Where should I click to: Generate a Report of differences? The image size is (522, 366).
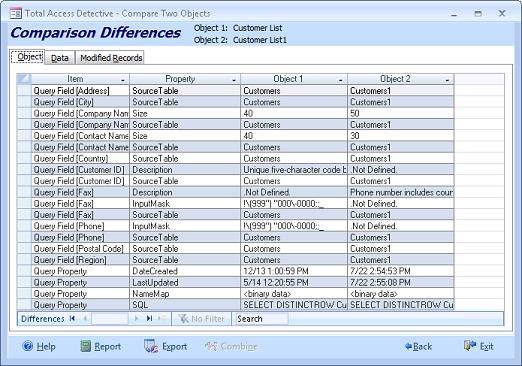pos(101,346)
